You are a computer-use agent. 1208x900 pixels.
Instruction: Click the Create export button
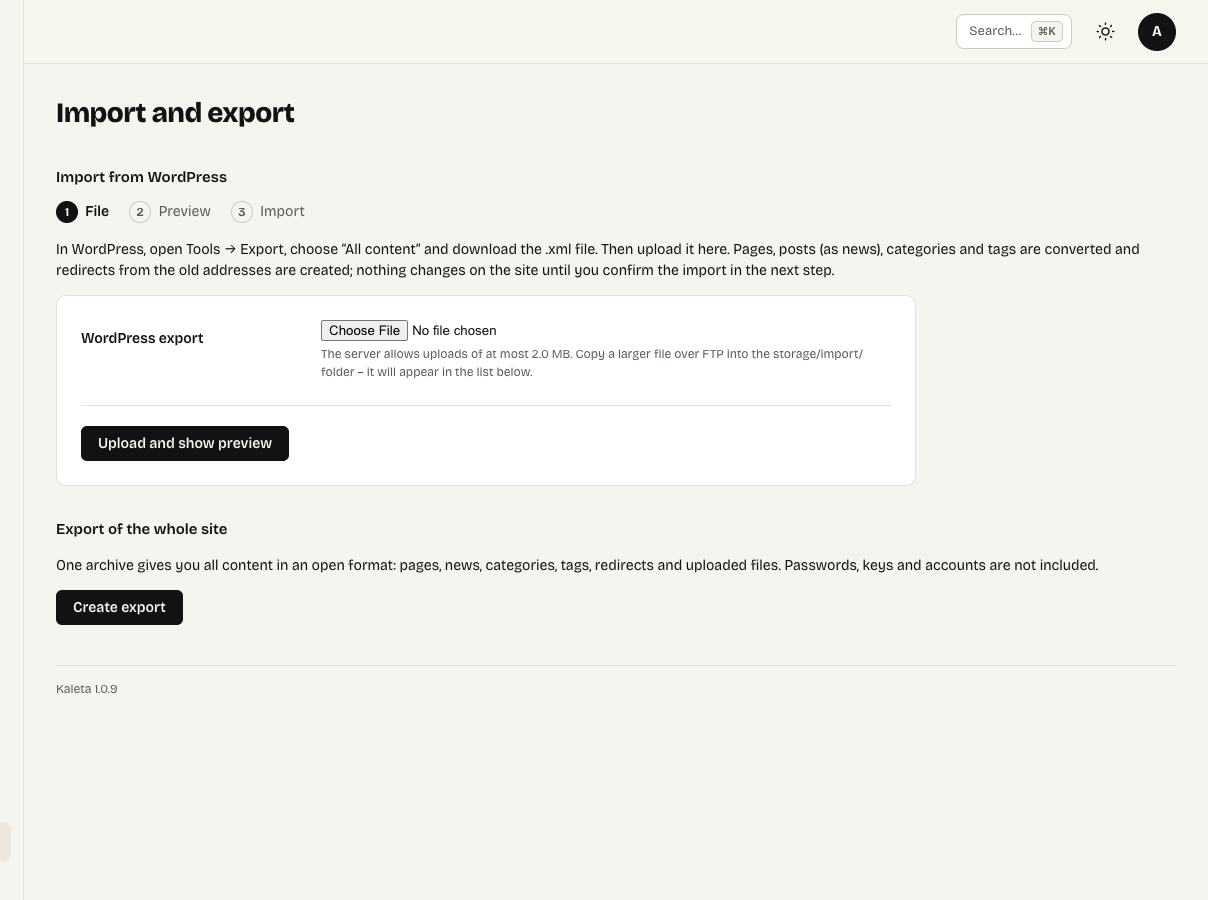pyautogui.click(x=119, y=607)
